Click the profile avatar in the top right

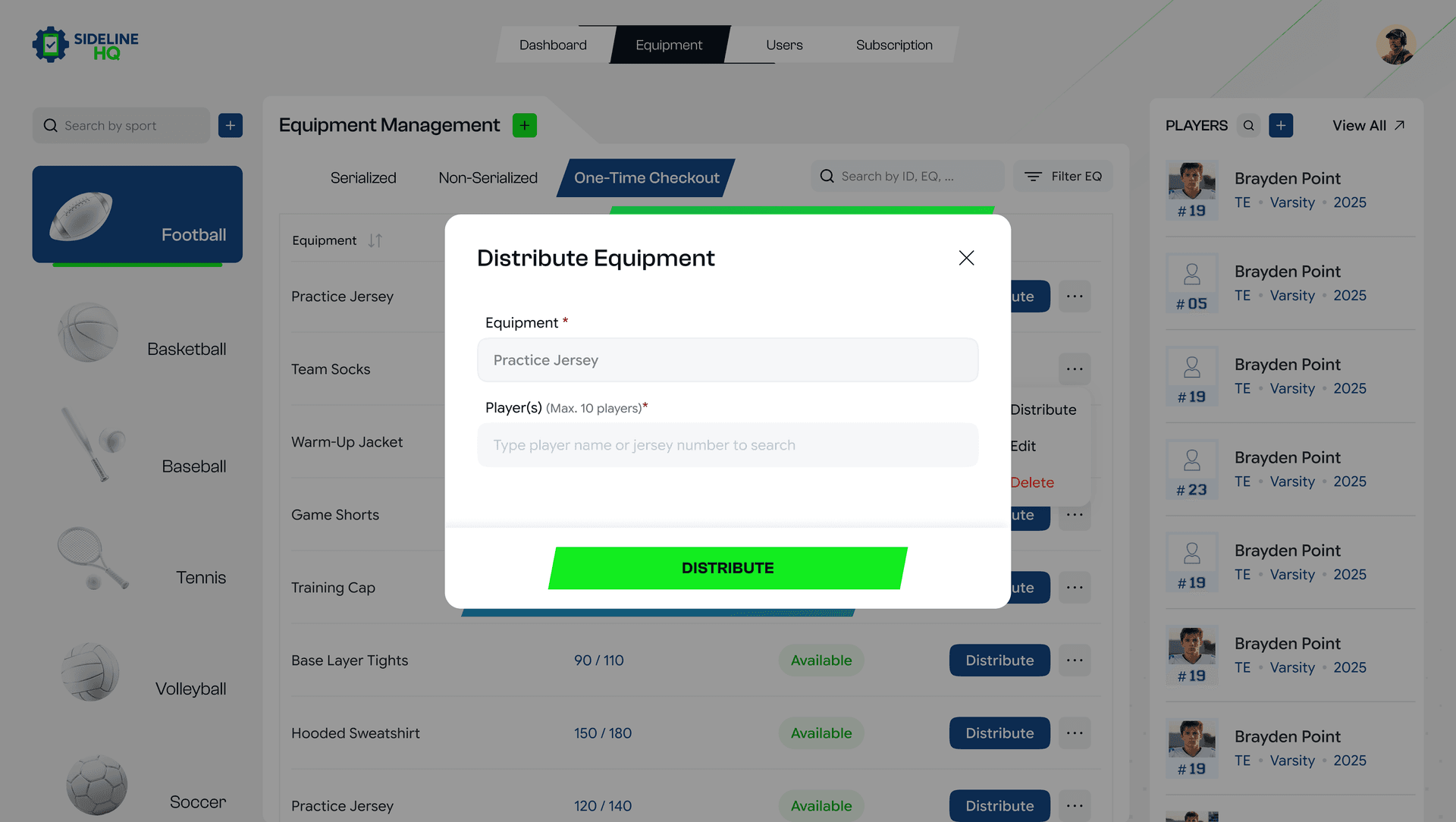tap(1396, 45)
